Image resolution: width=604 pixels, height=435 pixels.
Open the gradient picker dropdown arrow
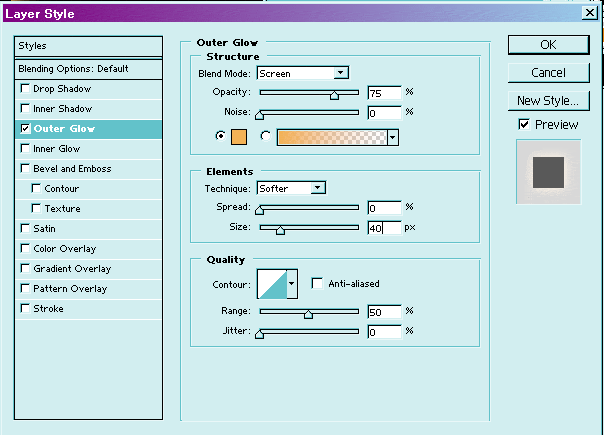pyautogui.click(x=393, y=137)
